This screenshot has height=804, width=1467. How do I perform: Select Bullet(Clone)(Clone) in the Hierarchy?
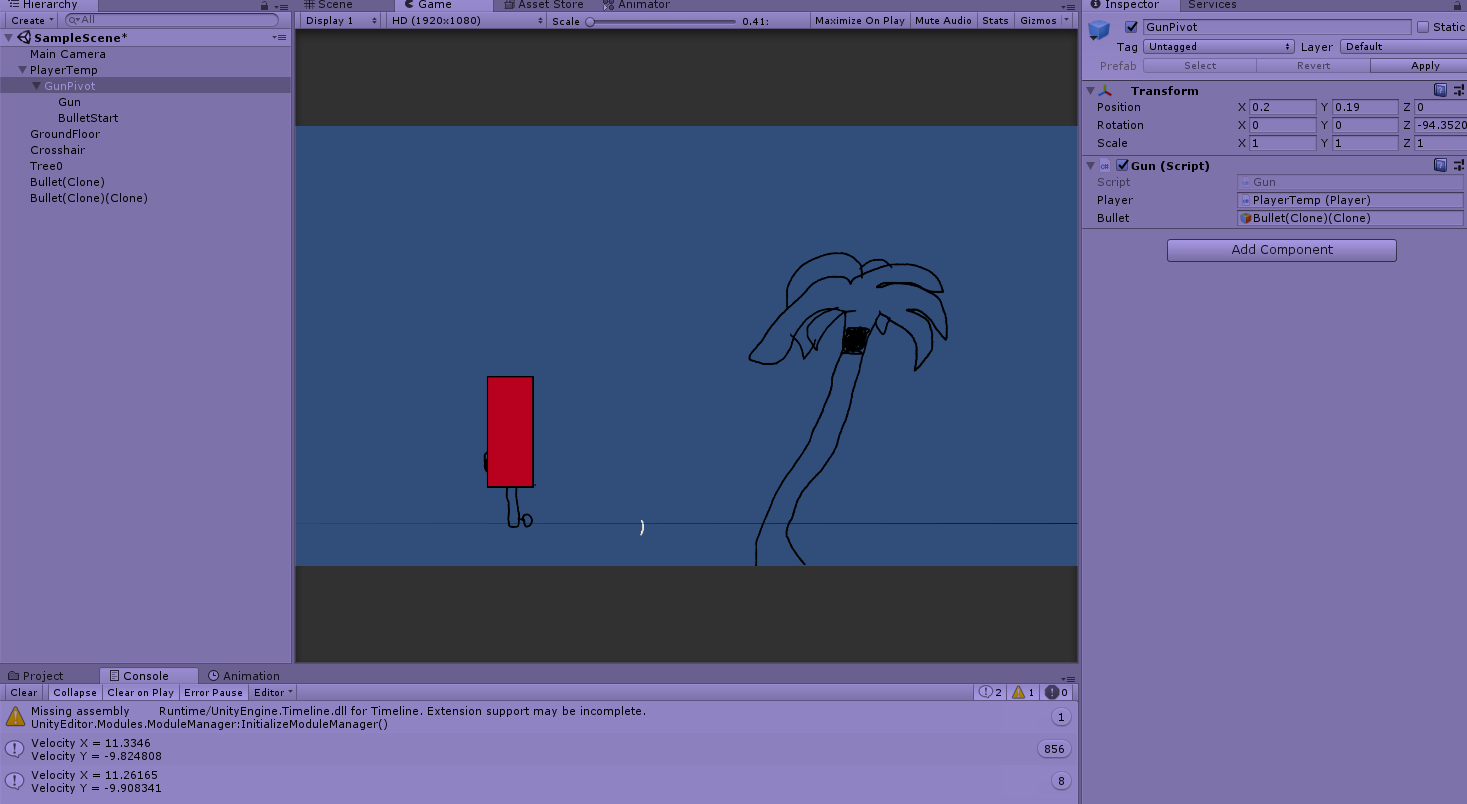click(x=88, y=198)
